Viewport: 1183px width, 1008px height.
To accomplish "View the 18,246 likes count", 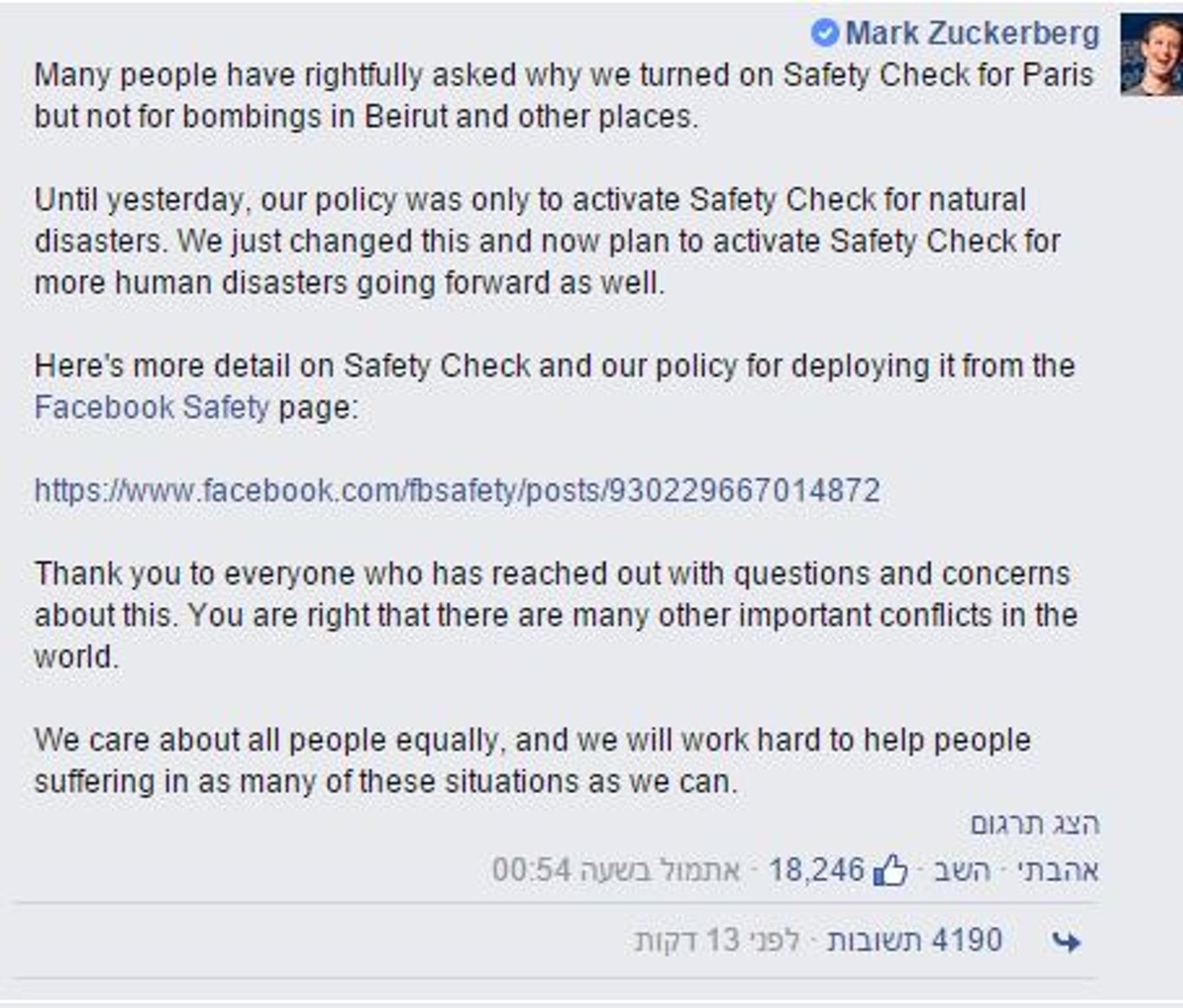I will [816, 869].
